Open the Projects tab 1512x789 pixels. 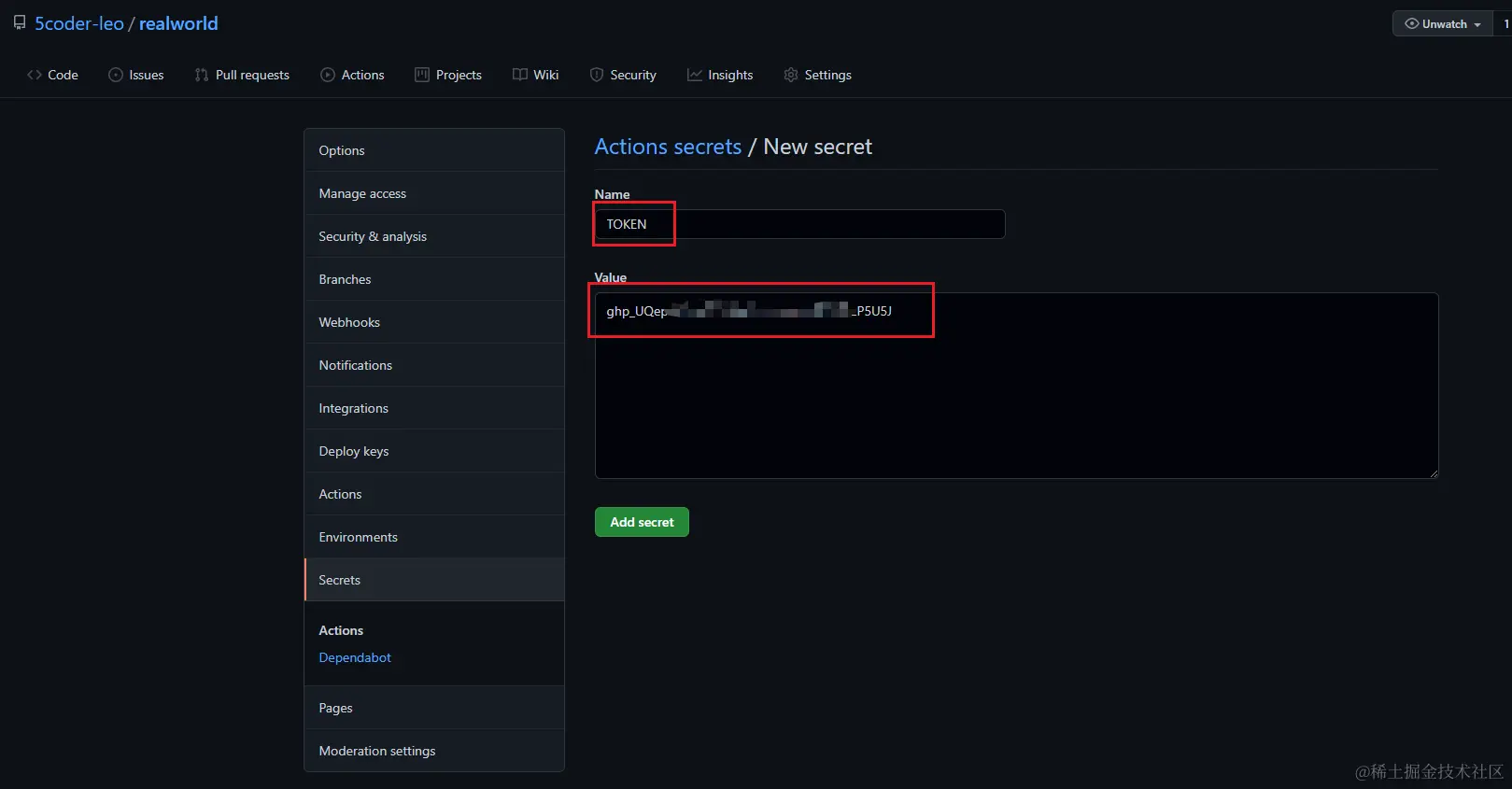click(448, 75)
